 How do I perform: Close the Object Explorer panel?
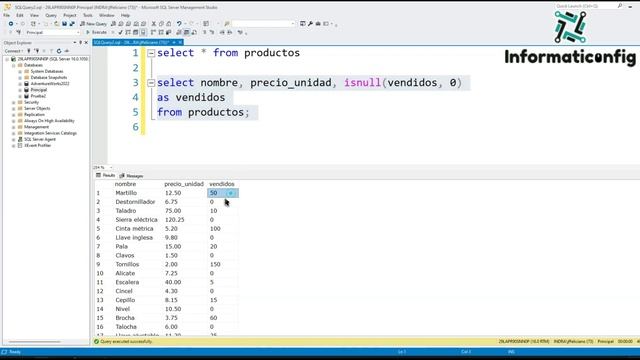tap(86, 42)
